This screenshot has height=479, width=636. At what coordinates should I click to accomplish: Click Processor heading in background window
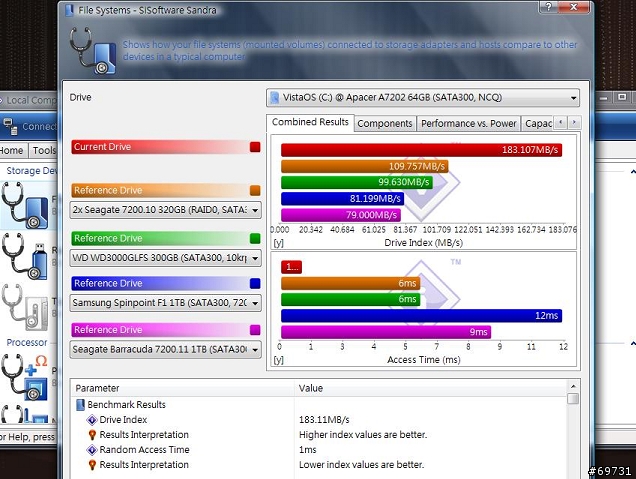(x=27, y=343)
